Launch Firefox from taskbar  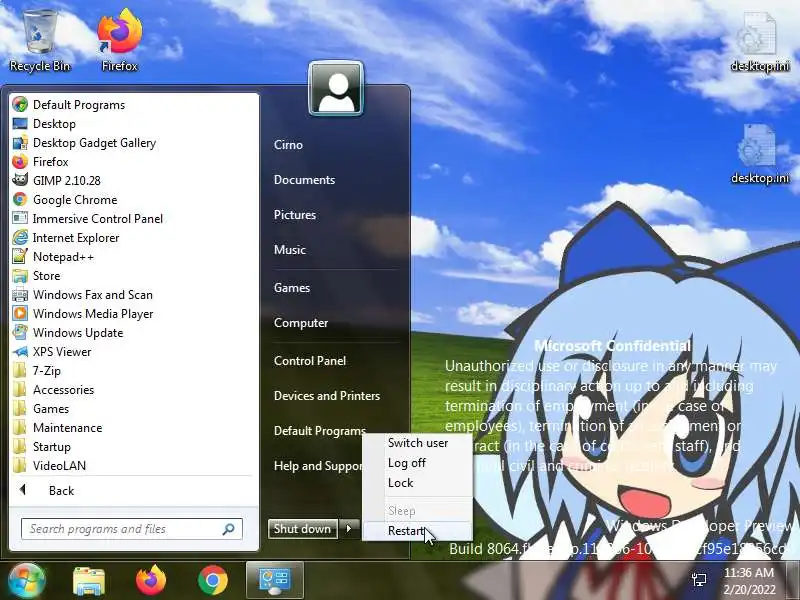click(151, 581)
